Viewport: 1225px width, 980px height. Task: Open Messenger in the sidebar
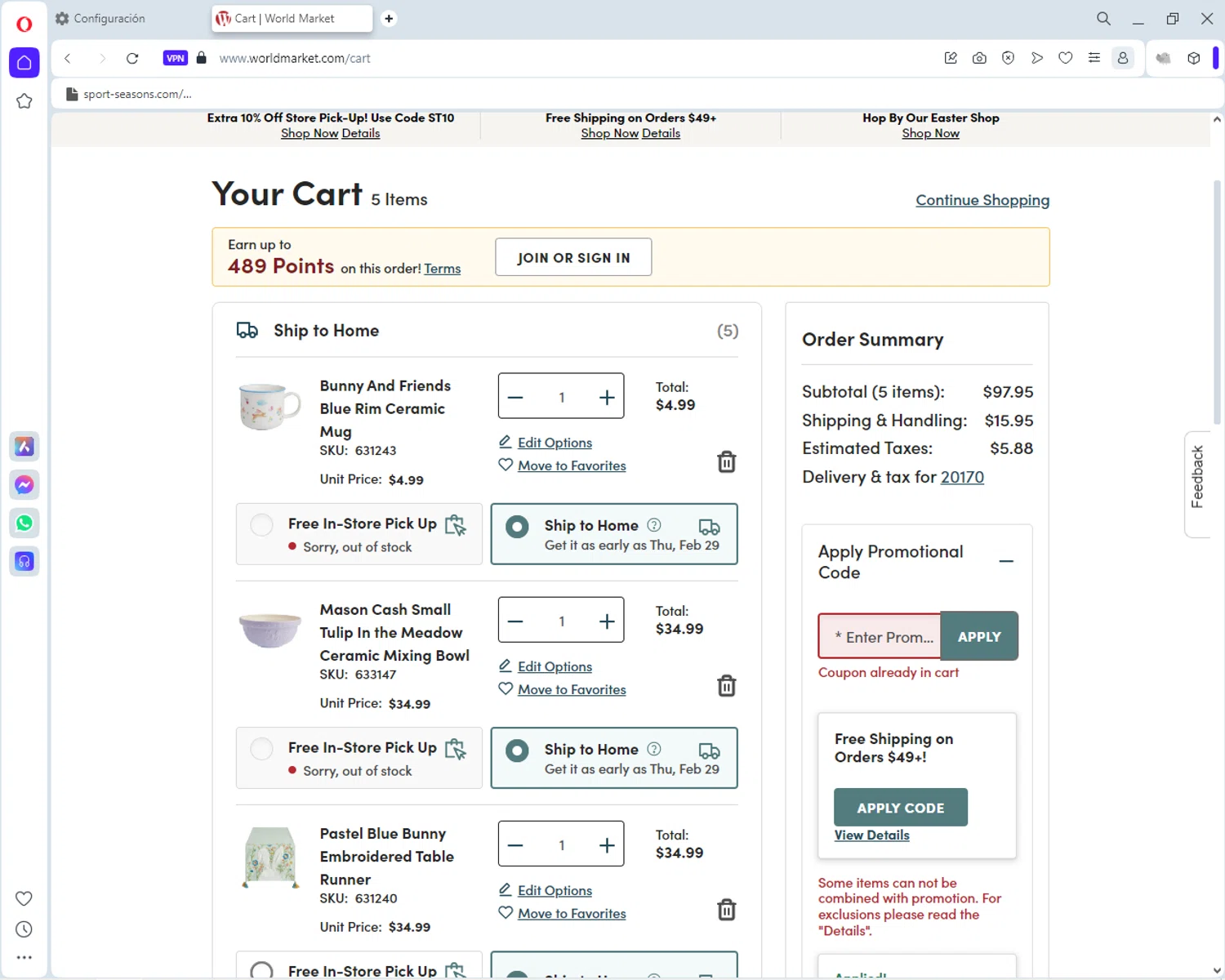[x=24, y=484]
